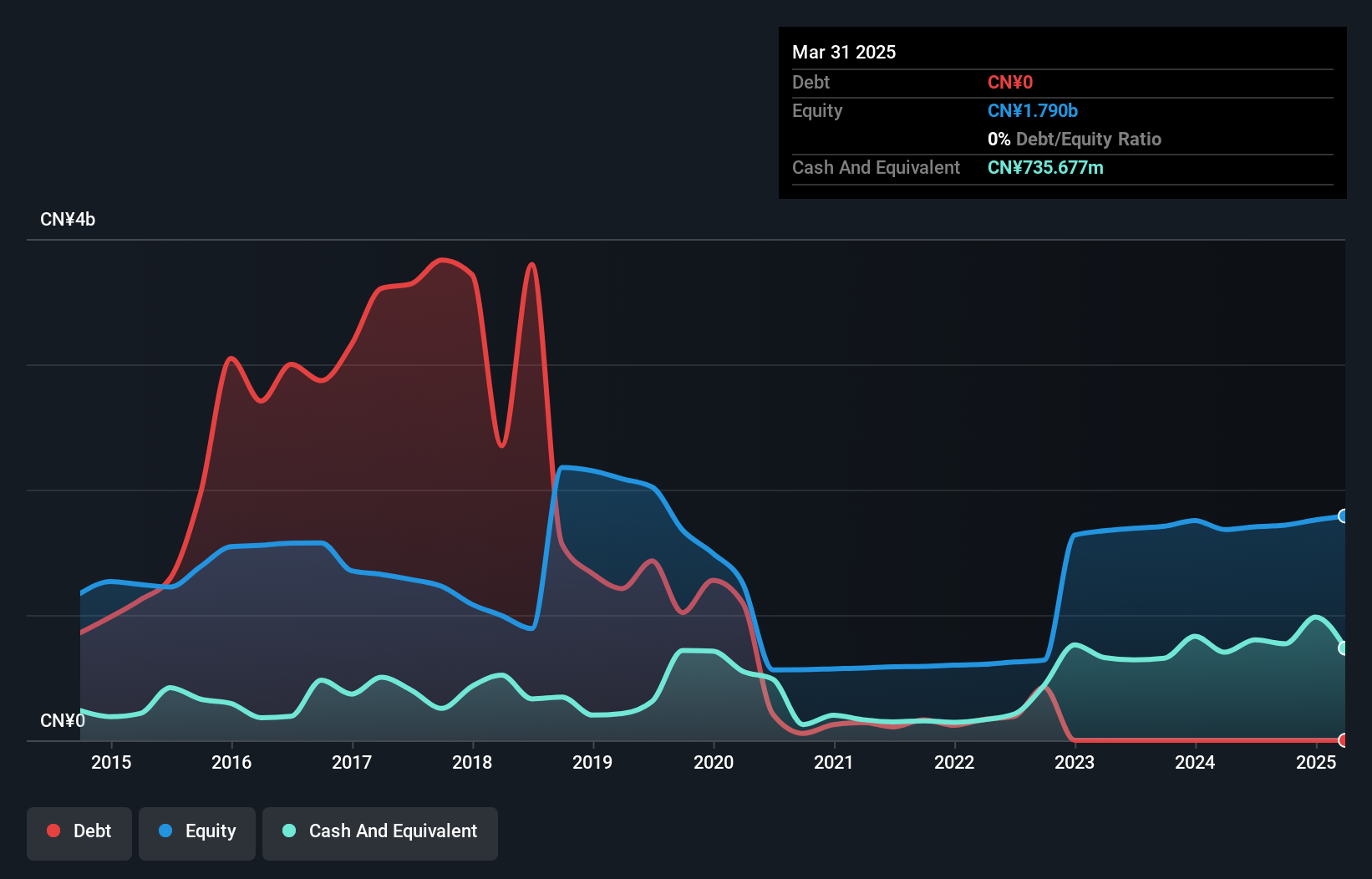
Task: Click the teal Cash And Equivalent legend dot
Action: point(289,831)
